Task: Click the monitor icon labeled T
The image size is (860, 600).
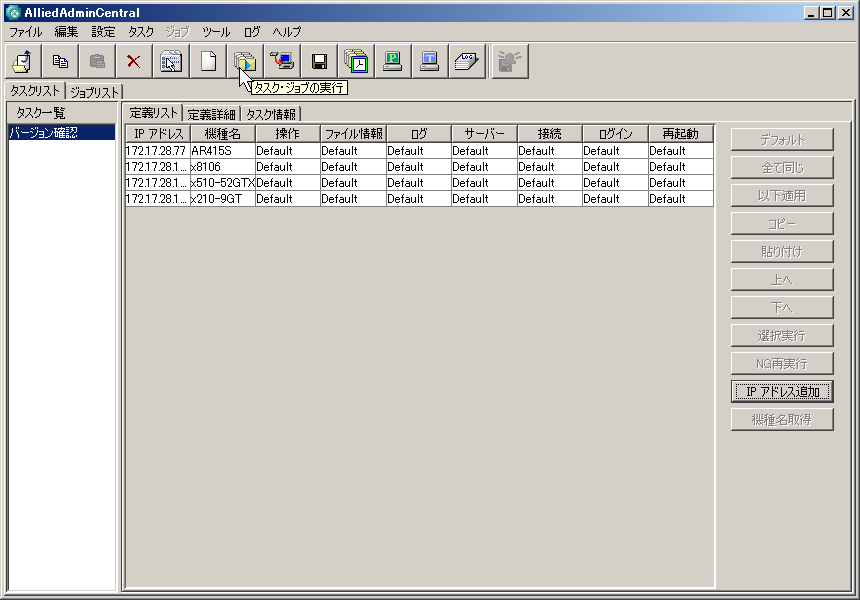Action: [x=429, y=61]
